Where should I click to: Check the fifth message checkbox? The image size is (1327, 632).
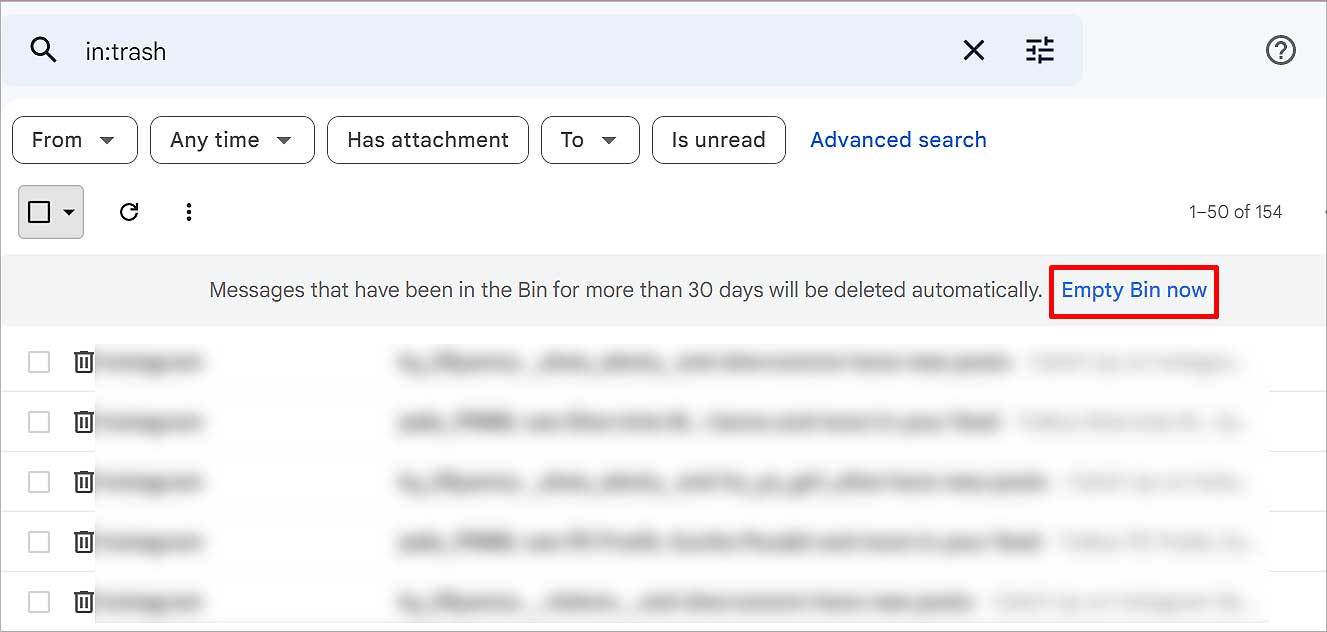pos(38,602)
